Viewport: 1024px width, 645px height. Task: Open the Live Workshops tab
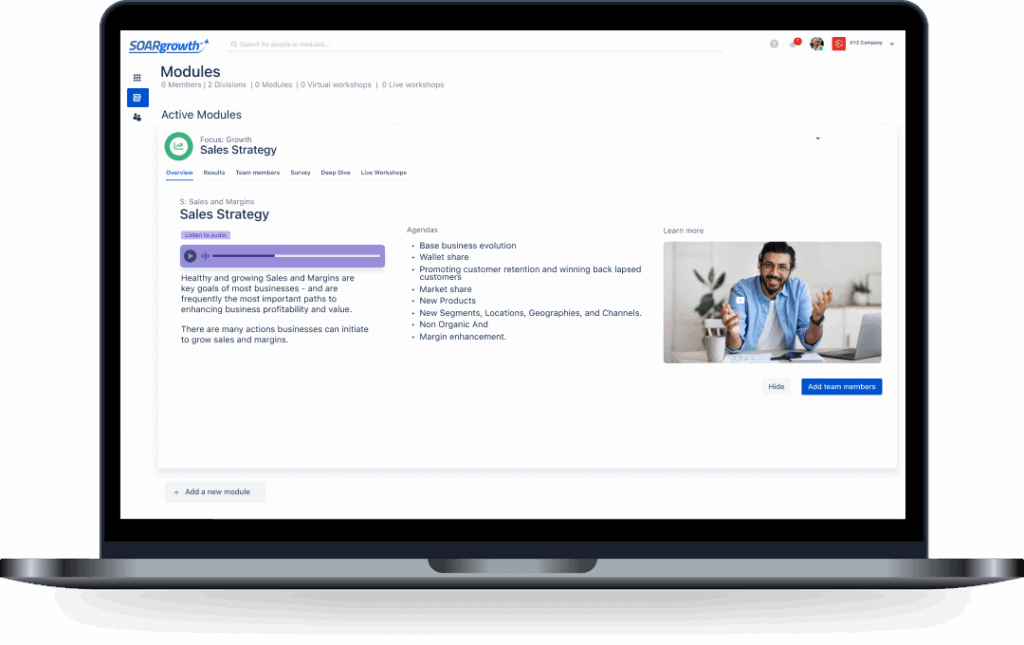pos(383,173)
